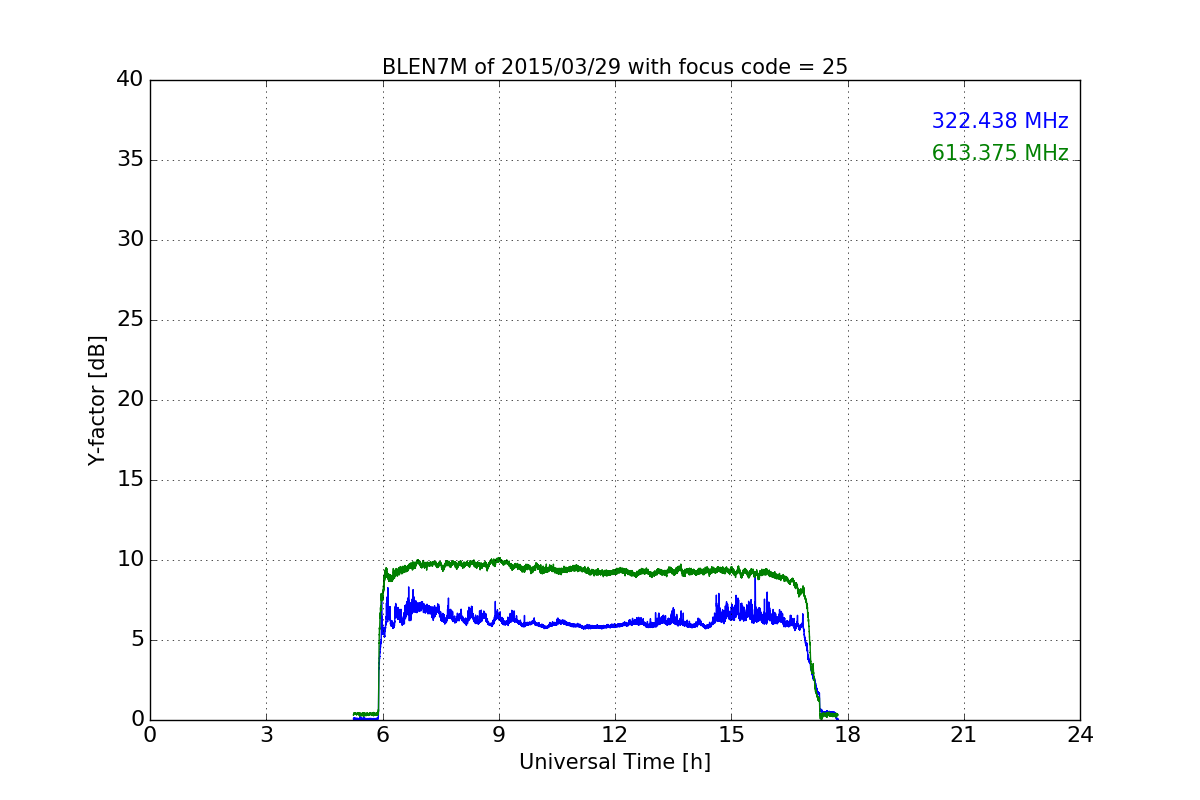Click the y-axis tick label 30
Image resolution: width=1200 pixels, height=800 pixels.
(x=131, y=240)
